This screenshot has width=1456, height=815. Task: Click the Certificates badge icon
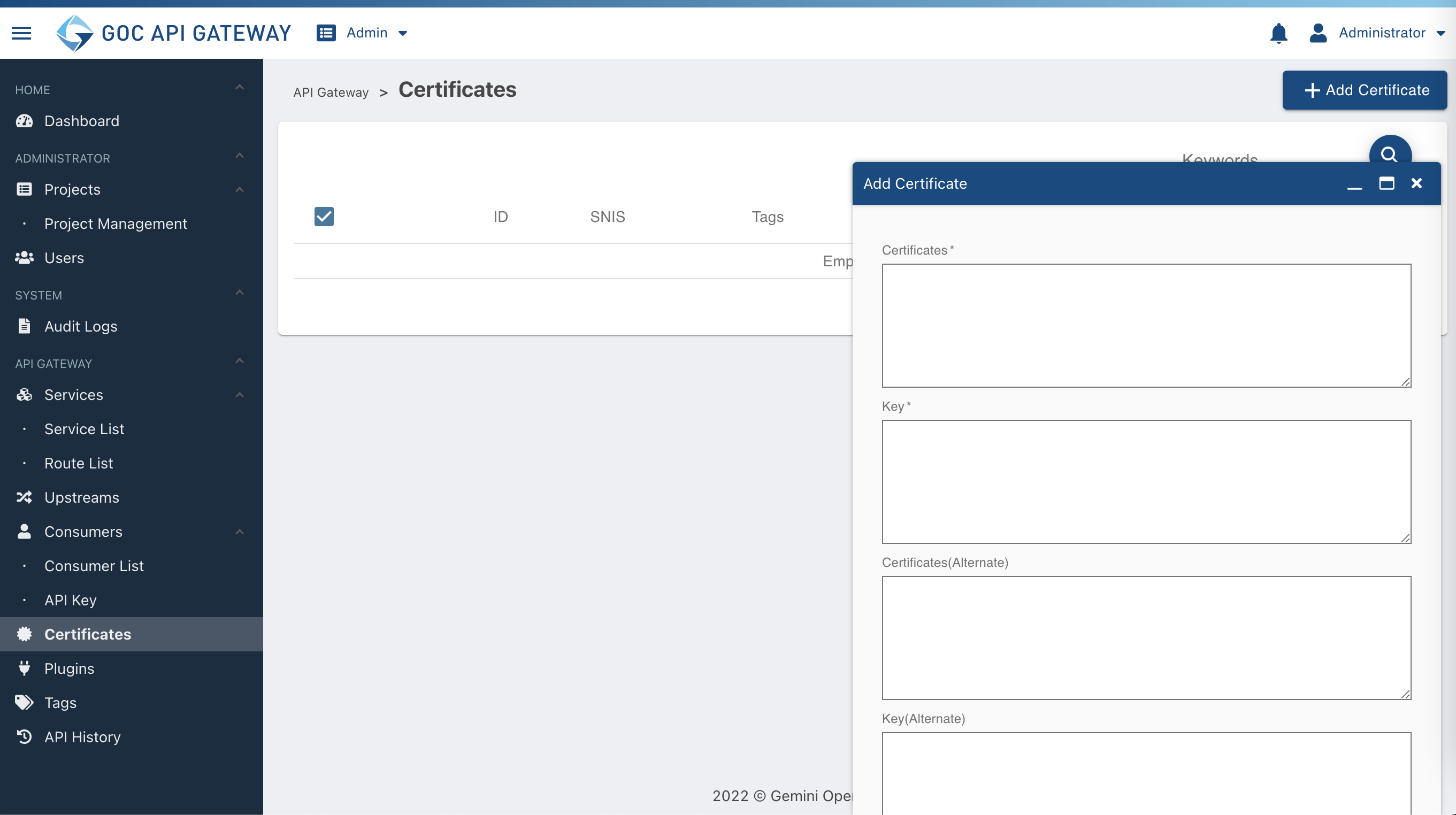click(24, 634)
